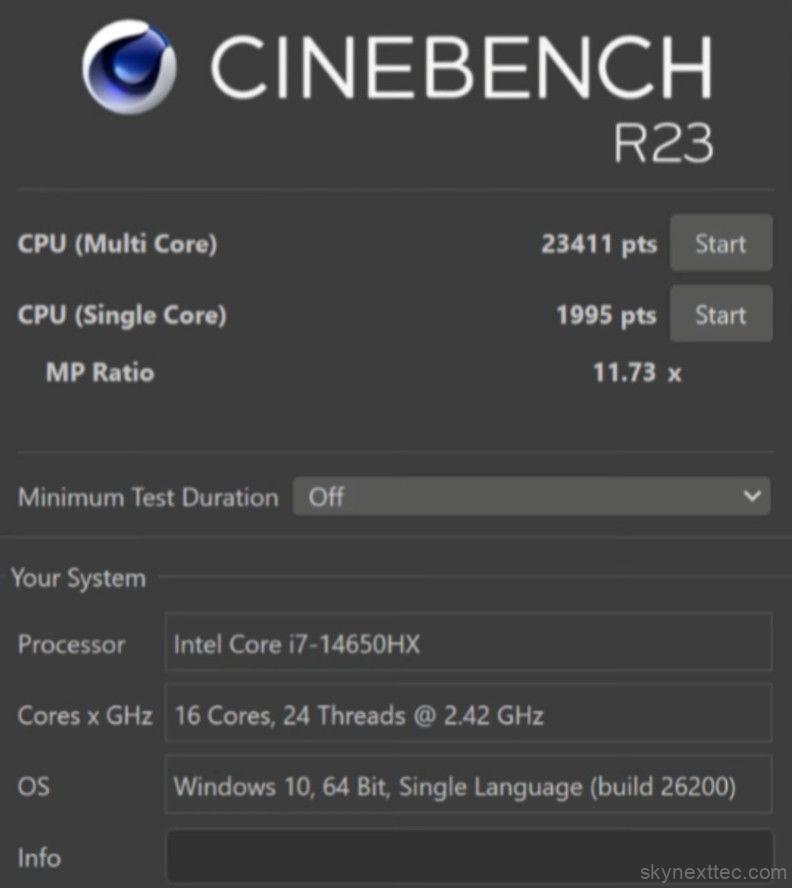Click the CINEBENCH title text

tap(461, 67)
